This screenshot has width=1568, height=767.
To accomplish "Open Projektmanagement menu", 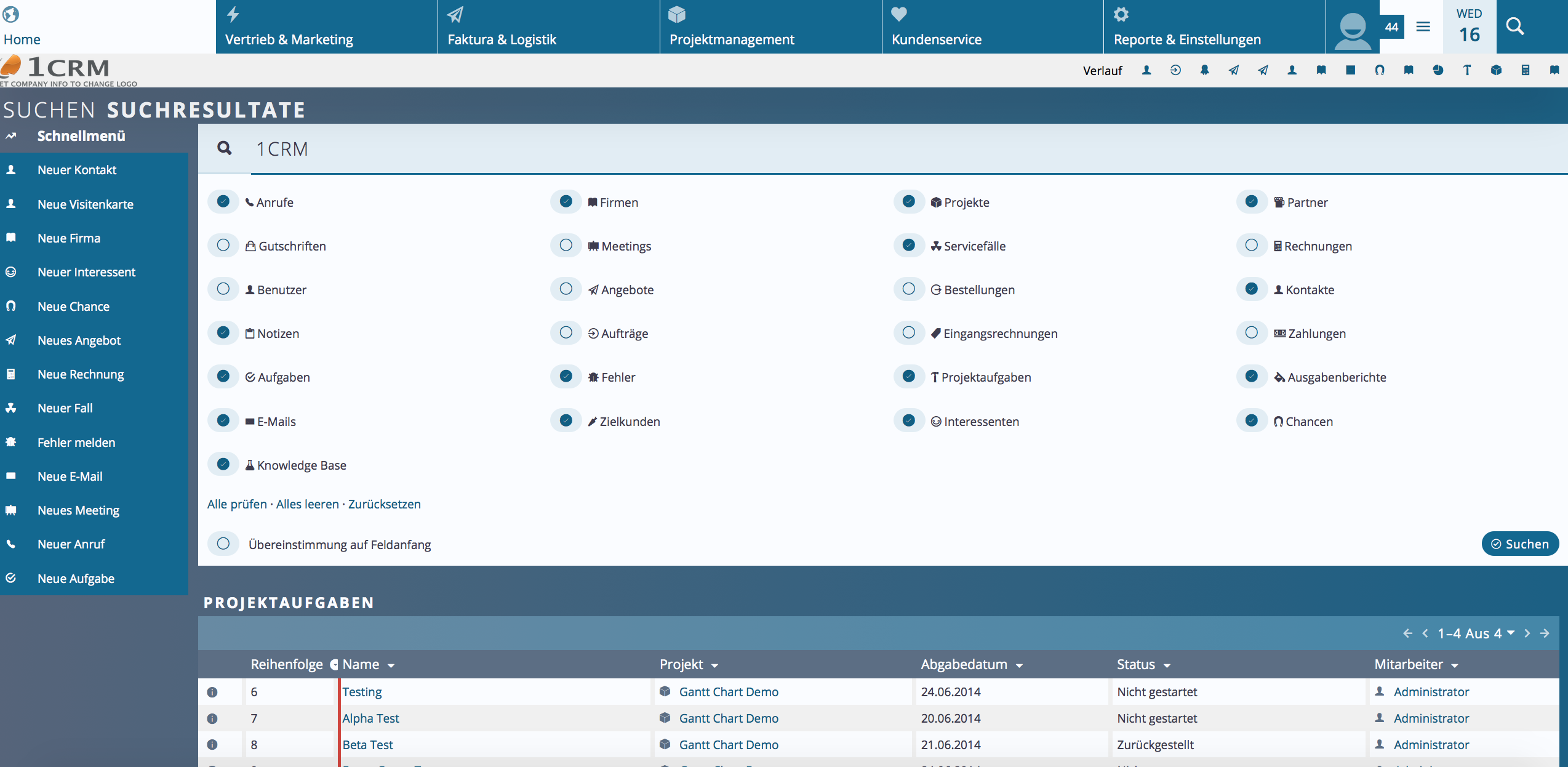I will pos(771,26).
